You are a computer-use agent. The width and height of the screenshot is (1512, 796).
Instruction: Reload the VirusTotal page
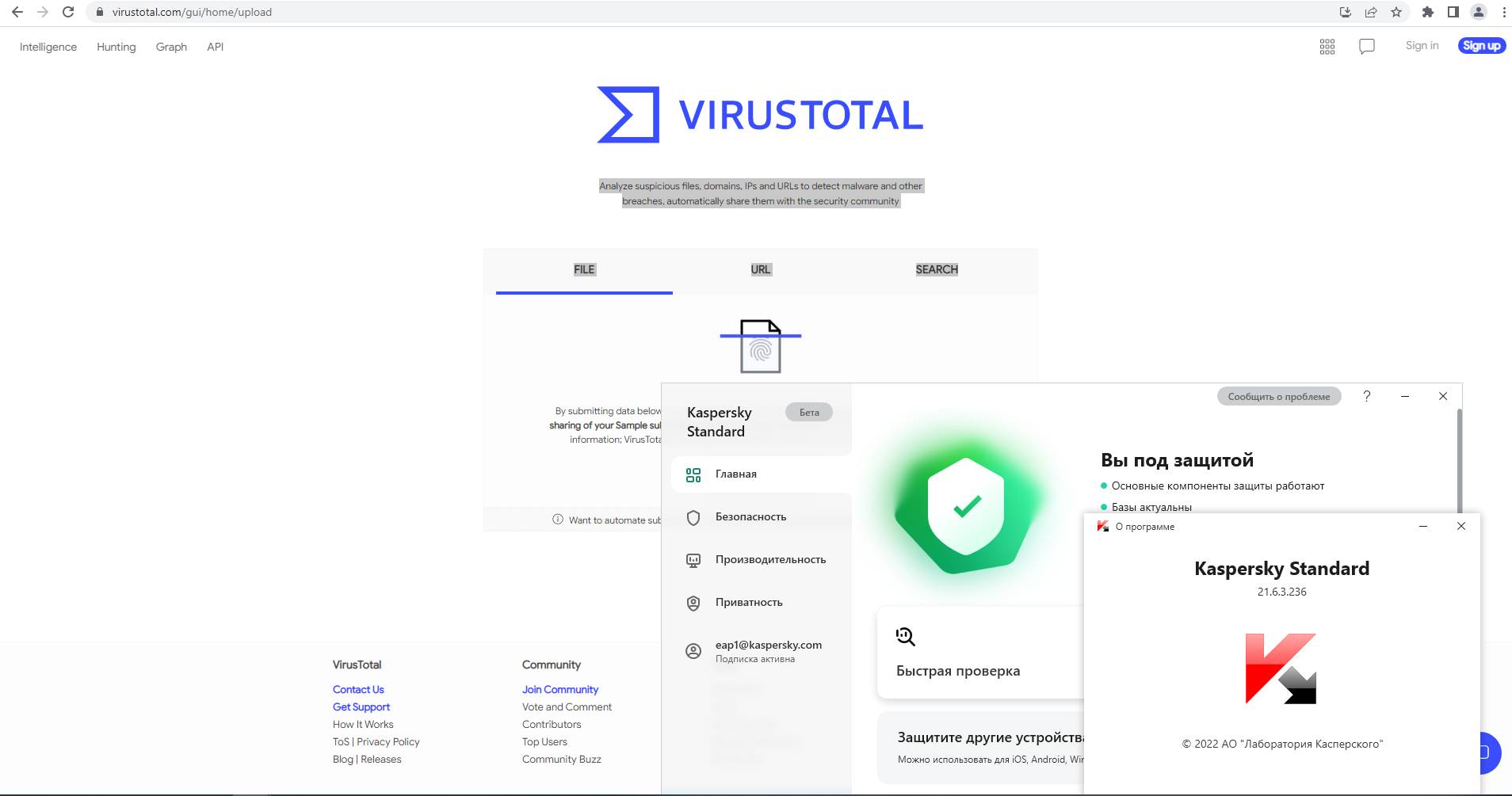tap(68, 12)
